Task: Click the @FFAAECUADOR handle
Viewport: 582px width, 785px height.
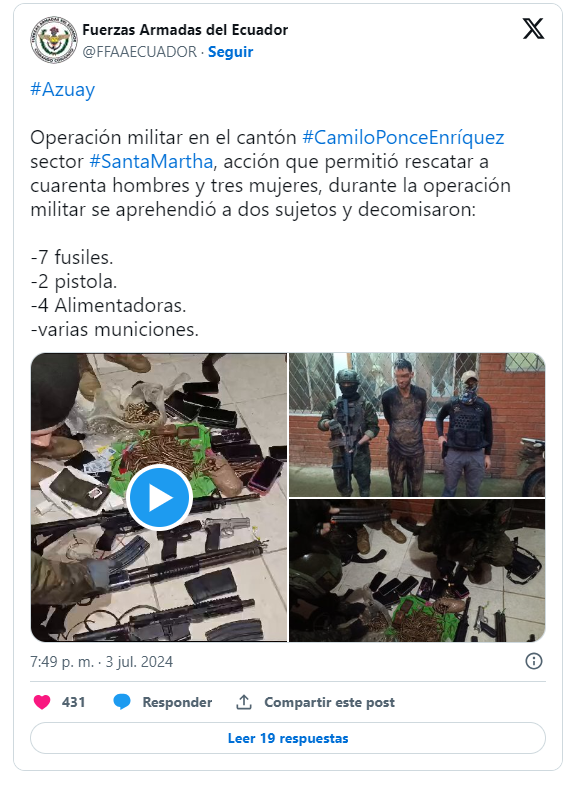Action: [140, 52]
